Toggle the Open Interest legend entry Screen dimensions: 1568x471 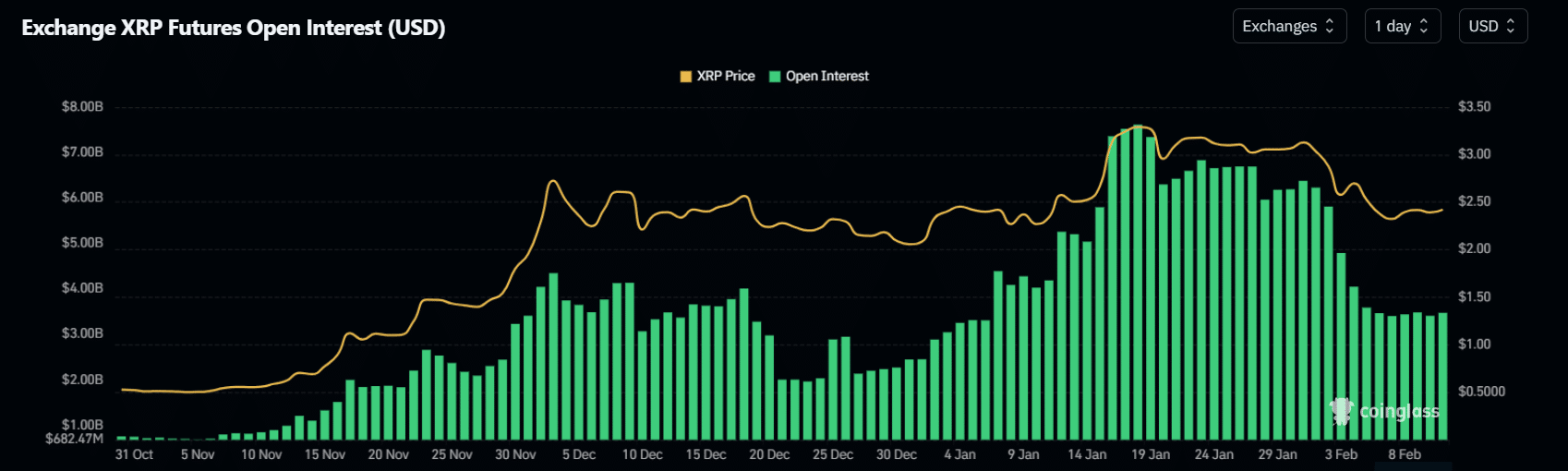(x=819, y=76)
